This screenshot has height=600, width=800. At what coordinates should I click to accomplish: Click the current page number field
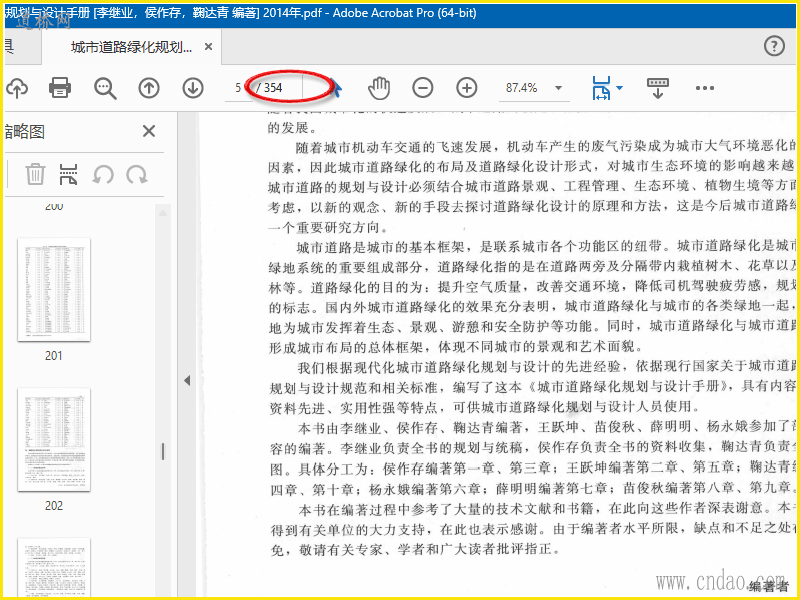coord(238,88)
